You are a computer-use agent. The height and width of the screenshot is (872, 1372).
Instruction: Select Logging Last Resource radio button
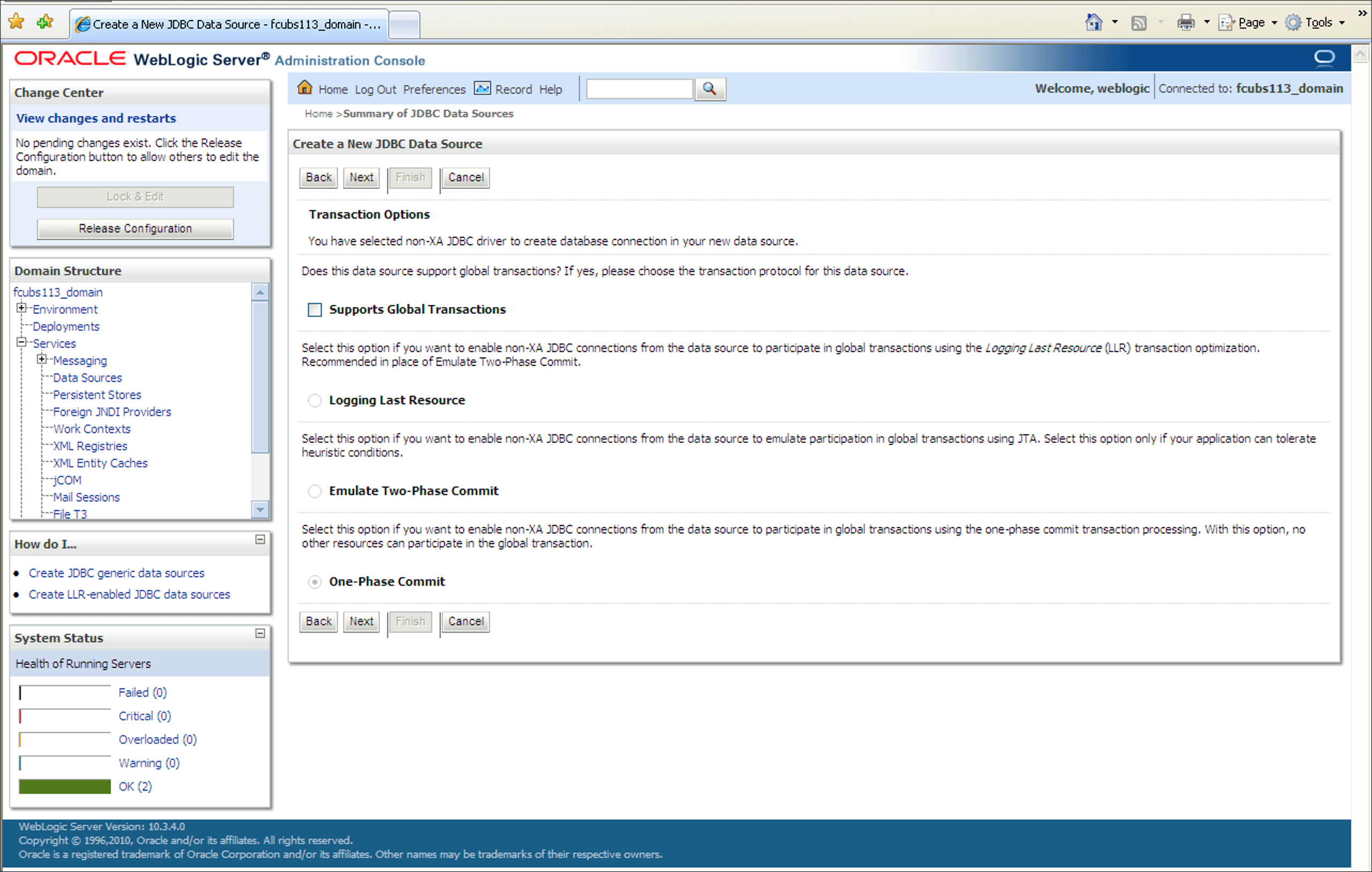(314, 400)
